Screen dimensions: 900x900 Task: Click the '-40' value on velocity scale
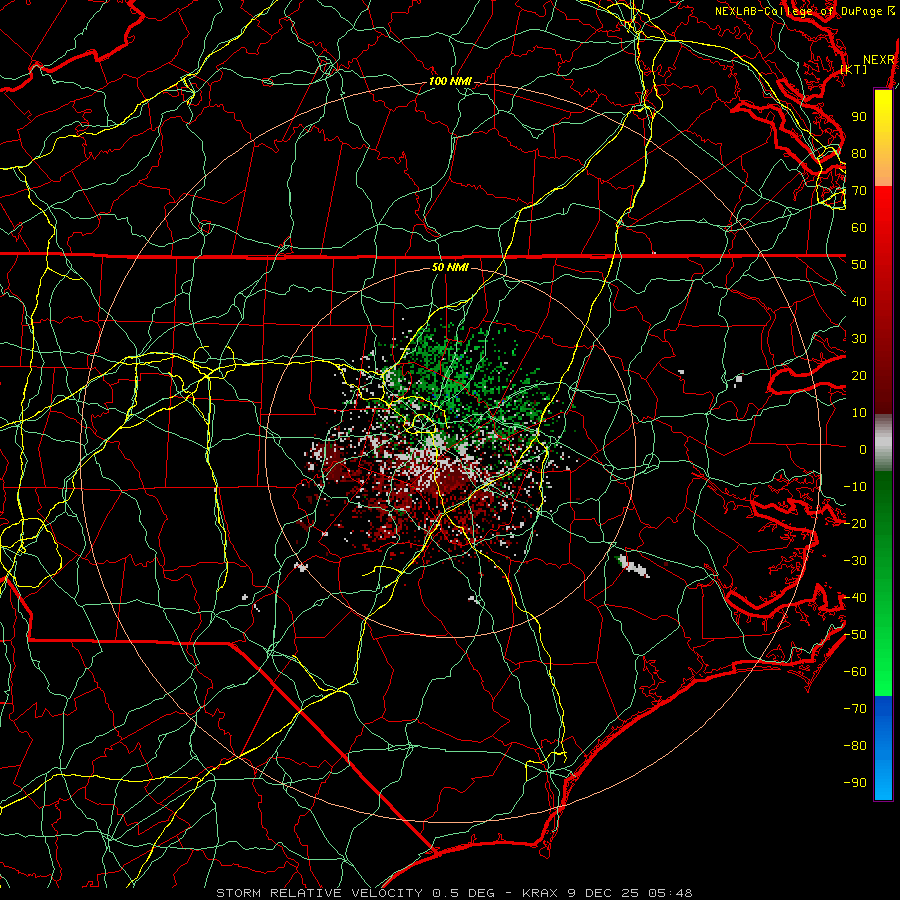tap(855, 598)
